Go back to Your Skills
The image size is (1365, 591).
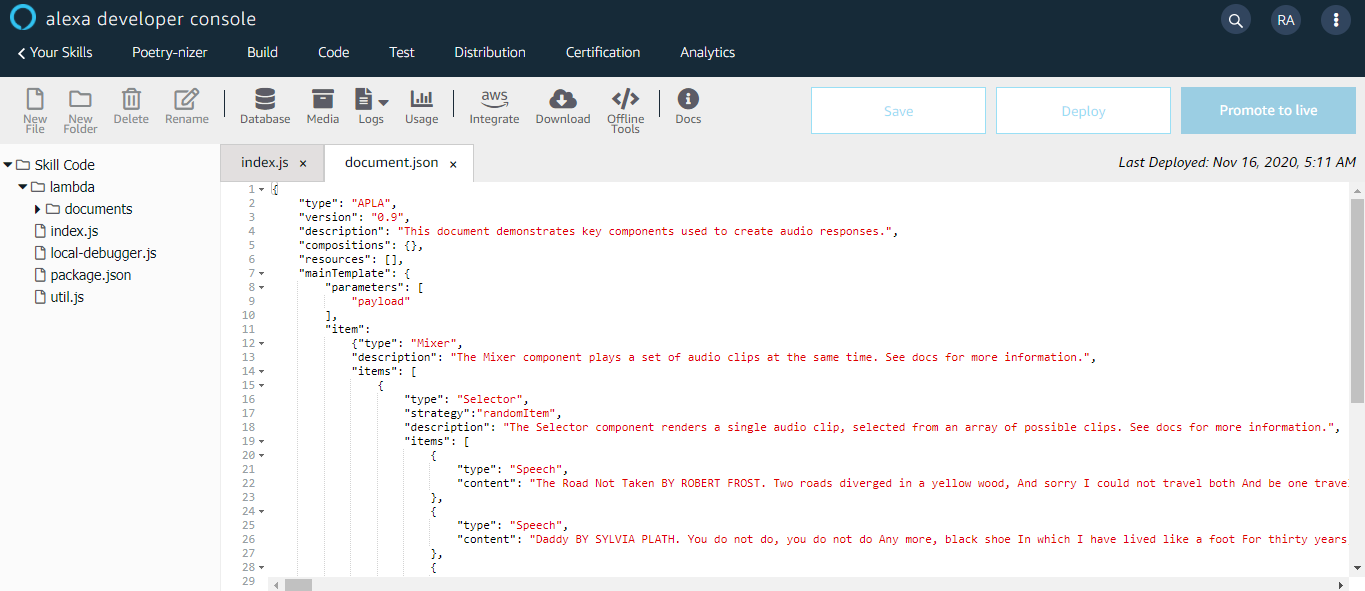55,52
